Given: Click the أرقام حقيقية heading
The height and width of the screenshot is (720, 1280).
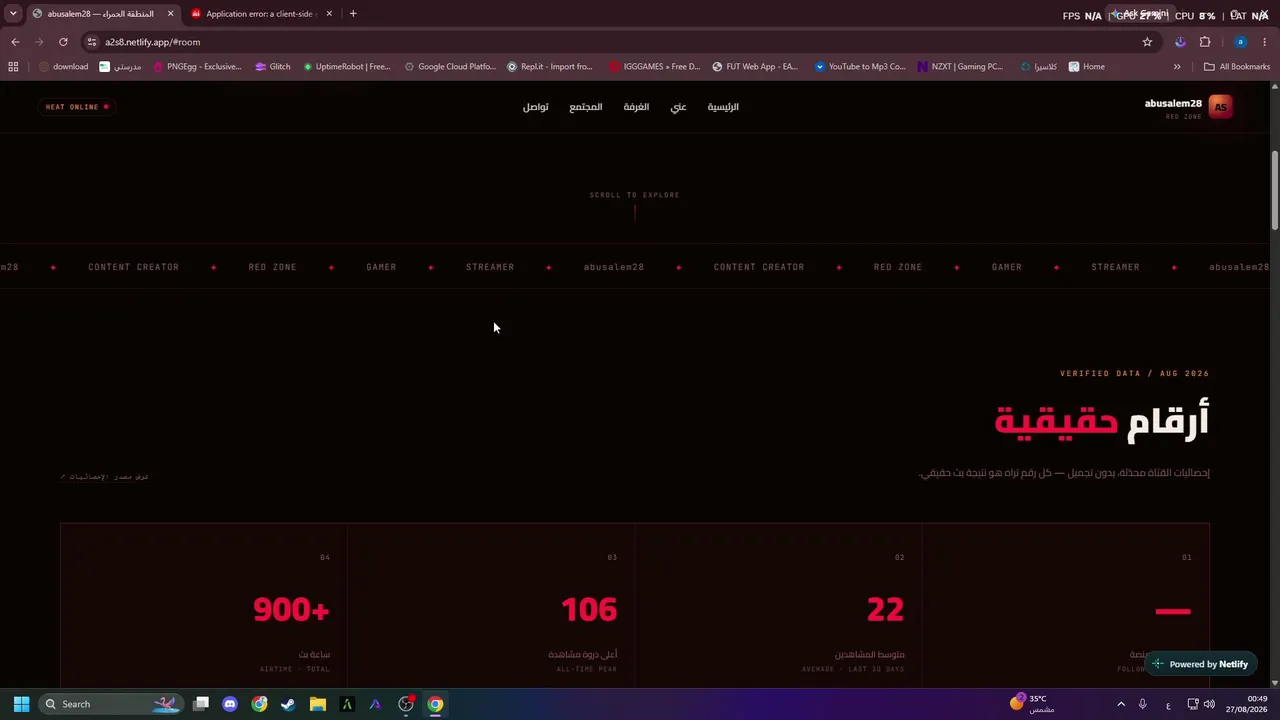Looking at the screenshot, I should tap(1101, 421).
